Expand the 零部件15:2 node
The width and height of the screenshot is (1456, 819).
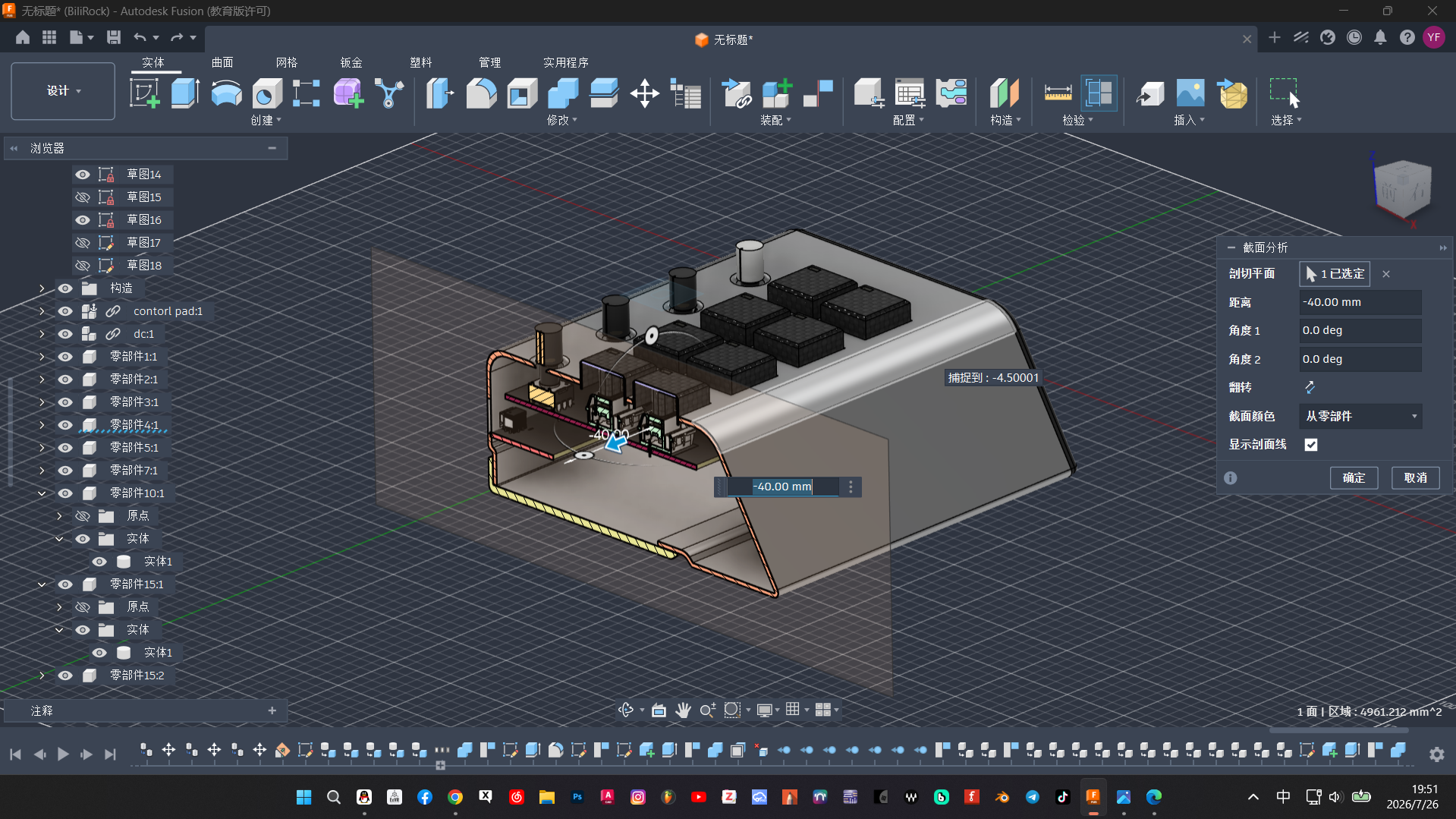[x=42, y=676]
